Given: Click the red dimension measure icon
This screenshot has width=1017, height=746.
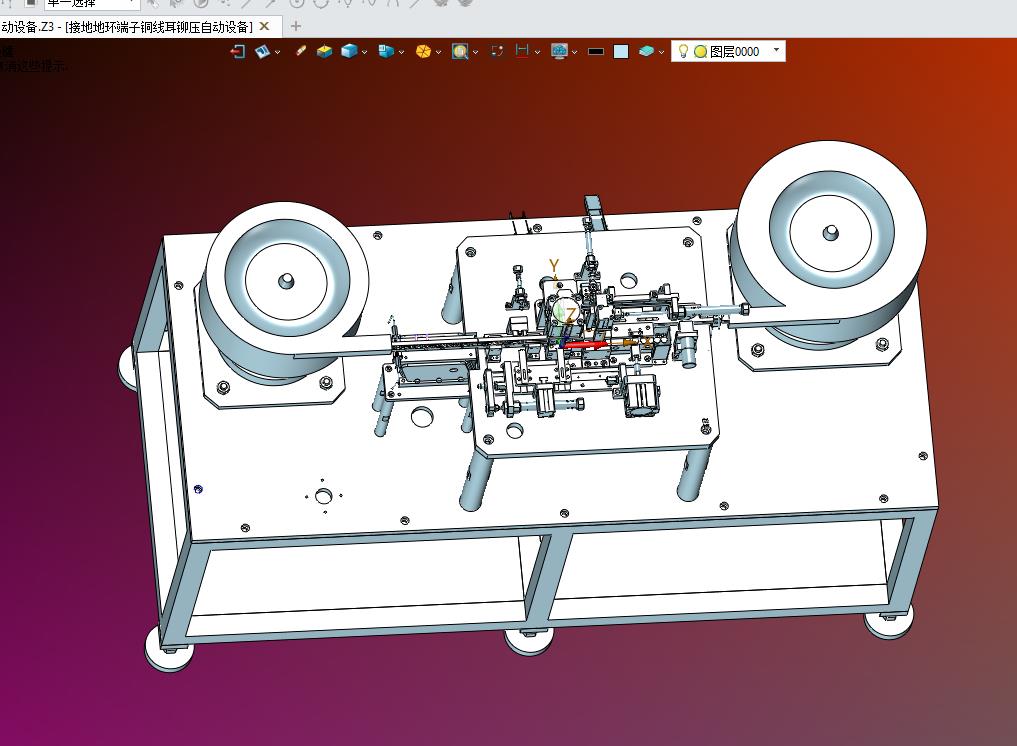Looking at the screenshot, I should tap(522, 51).
